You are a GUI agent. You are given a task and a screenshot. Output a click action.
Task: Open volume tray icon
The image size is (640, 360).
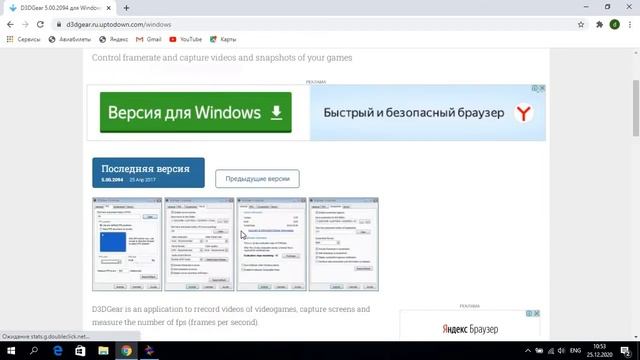(562, 351)
